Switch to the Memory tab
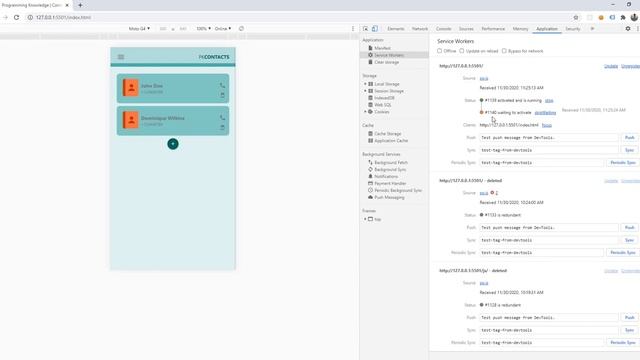 click(520, 29)
